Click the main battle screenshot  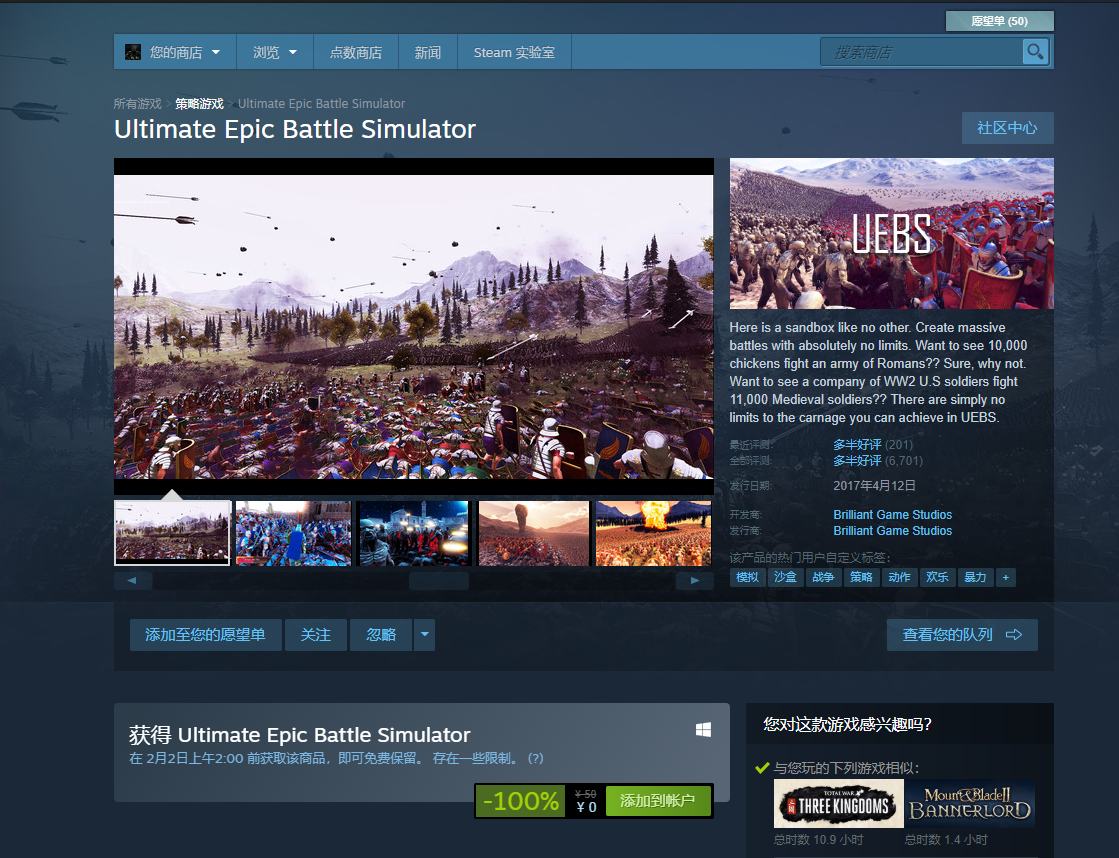[x=414, y=326]
